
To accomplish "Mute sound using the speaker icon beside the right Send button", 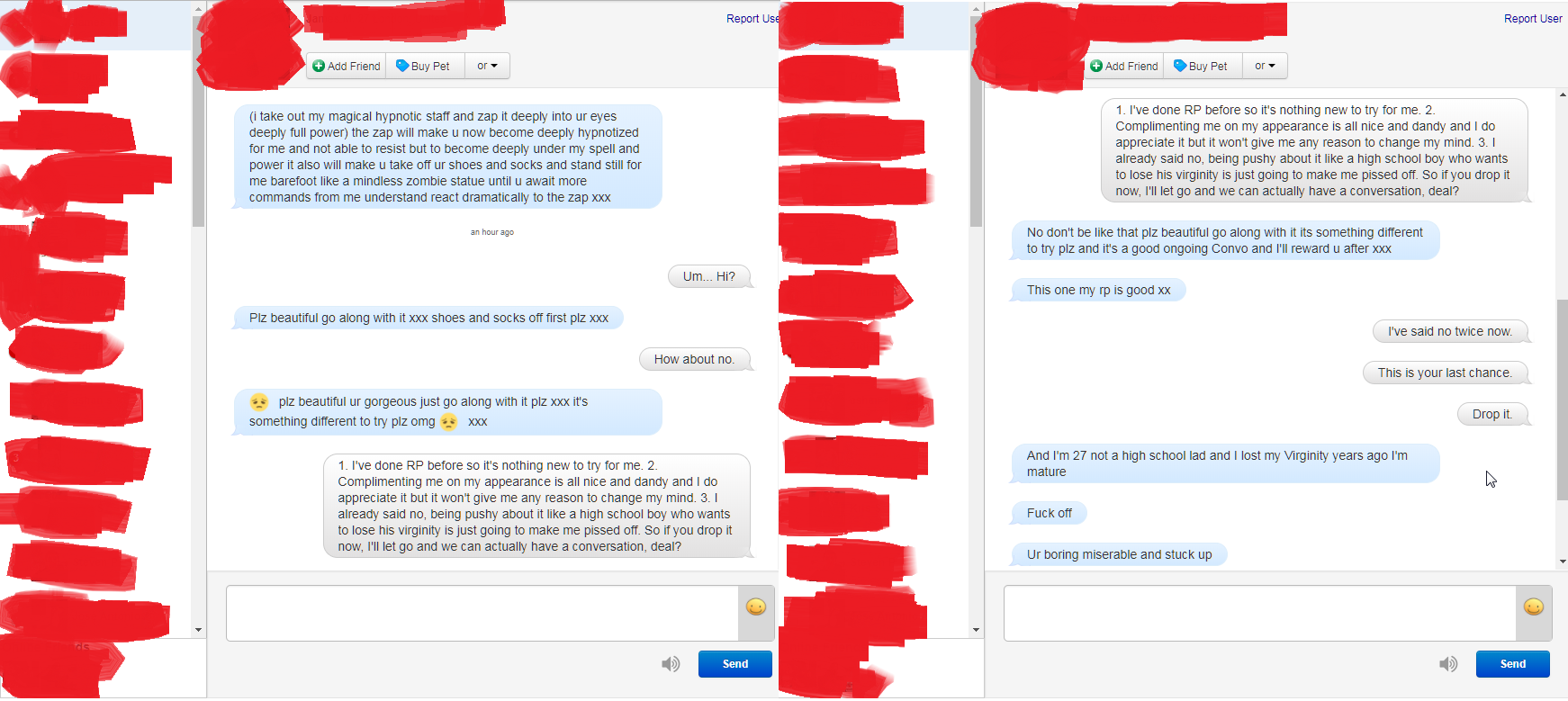I will [x=1448, y=664].
